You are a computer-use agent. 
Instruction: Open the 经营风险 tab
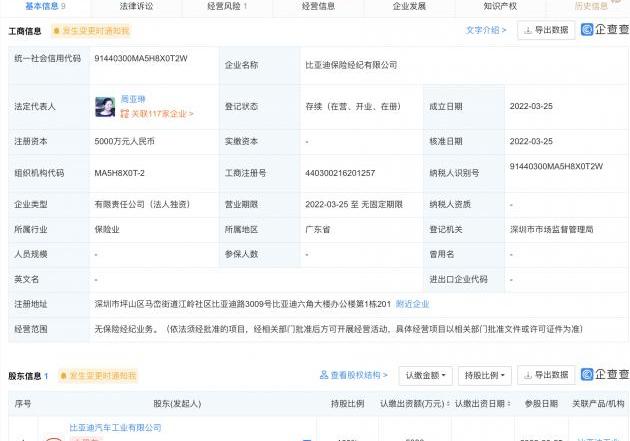pos(227,6)
